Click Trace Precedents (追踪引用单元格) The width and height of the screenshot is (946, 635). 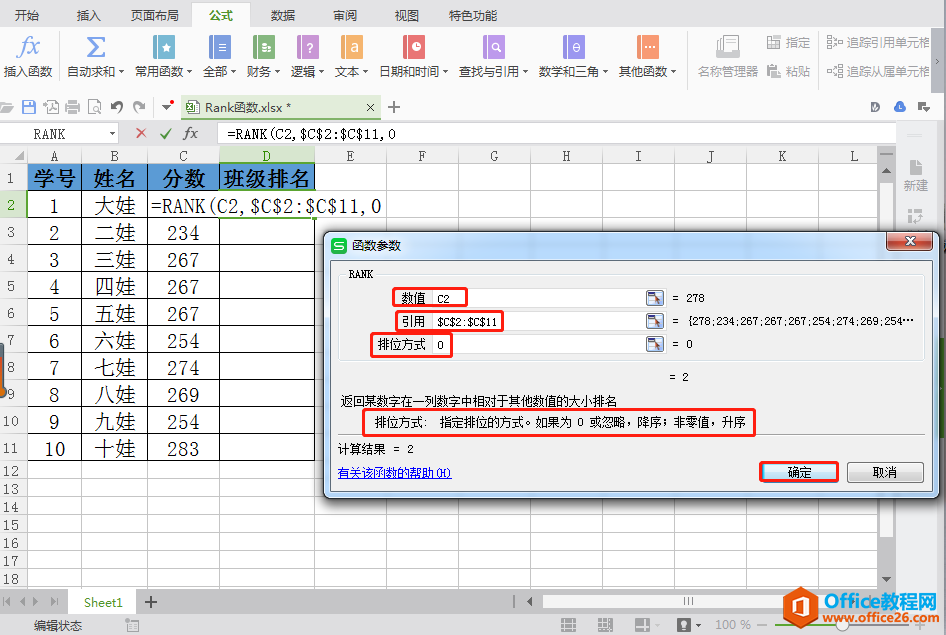[x=878, y=42]
